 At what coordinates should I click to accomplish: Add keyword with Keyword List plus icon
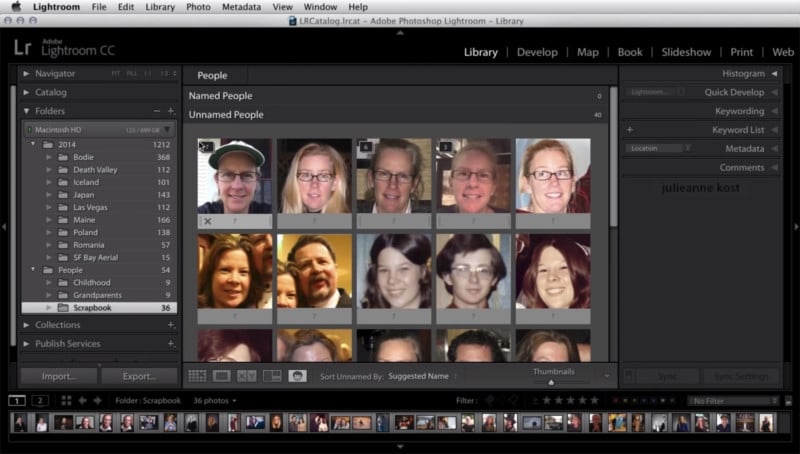click(x=630, y=130)
